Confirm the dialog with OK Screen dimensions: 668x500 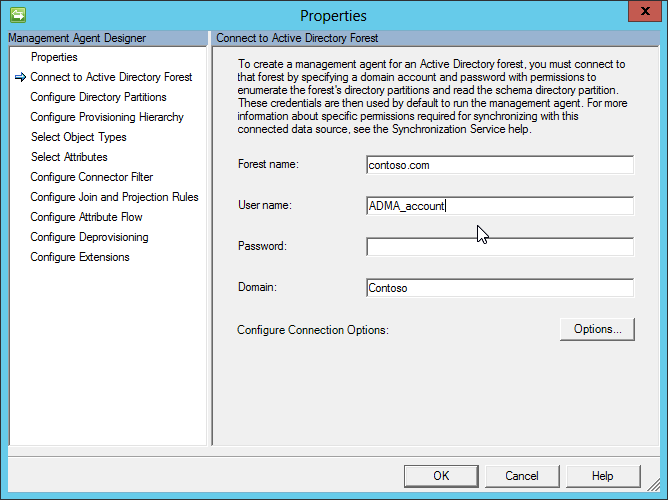(x=441, y=476)
